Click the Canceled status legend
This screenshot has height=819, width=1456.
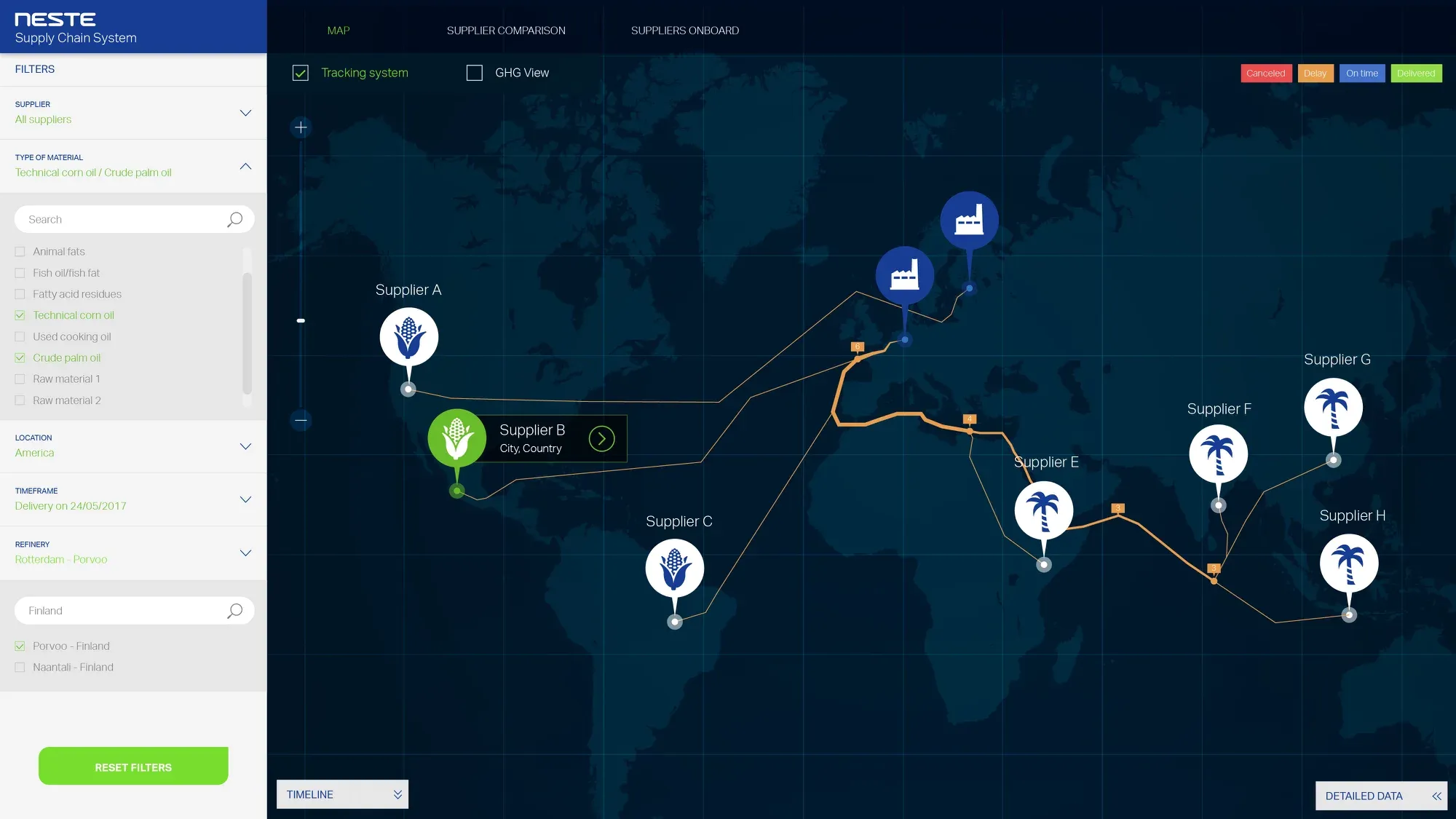(x=1266, y=74)
